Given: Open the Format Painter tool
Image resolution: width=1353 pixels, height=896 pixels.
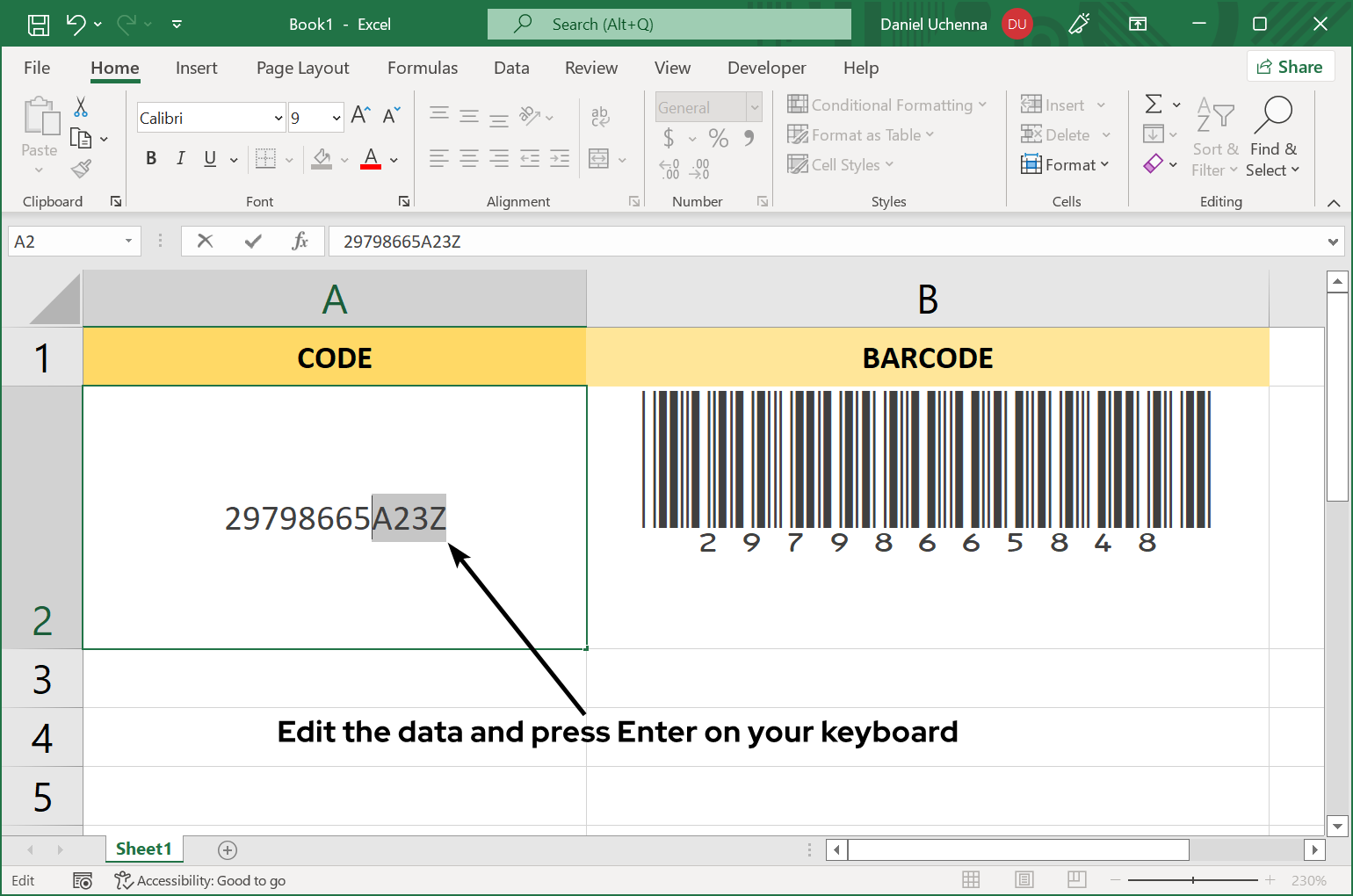Looking at the screenshot, I should click(82, 168).
